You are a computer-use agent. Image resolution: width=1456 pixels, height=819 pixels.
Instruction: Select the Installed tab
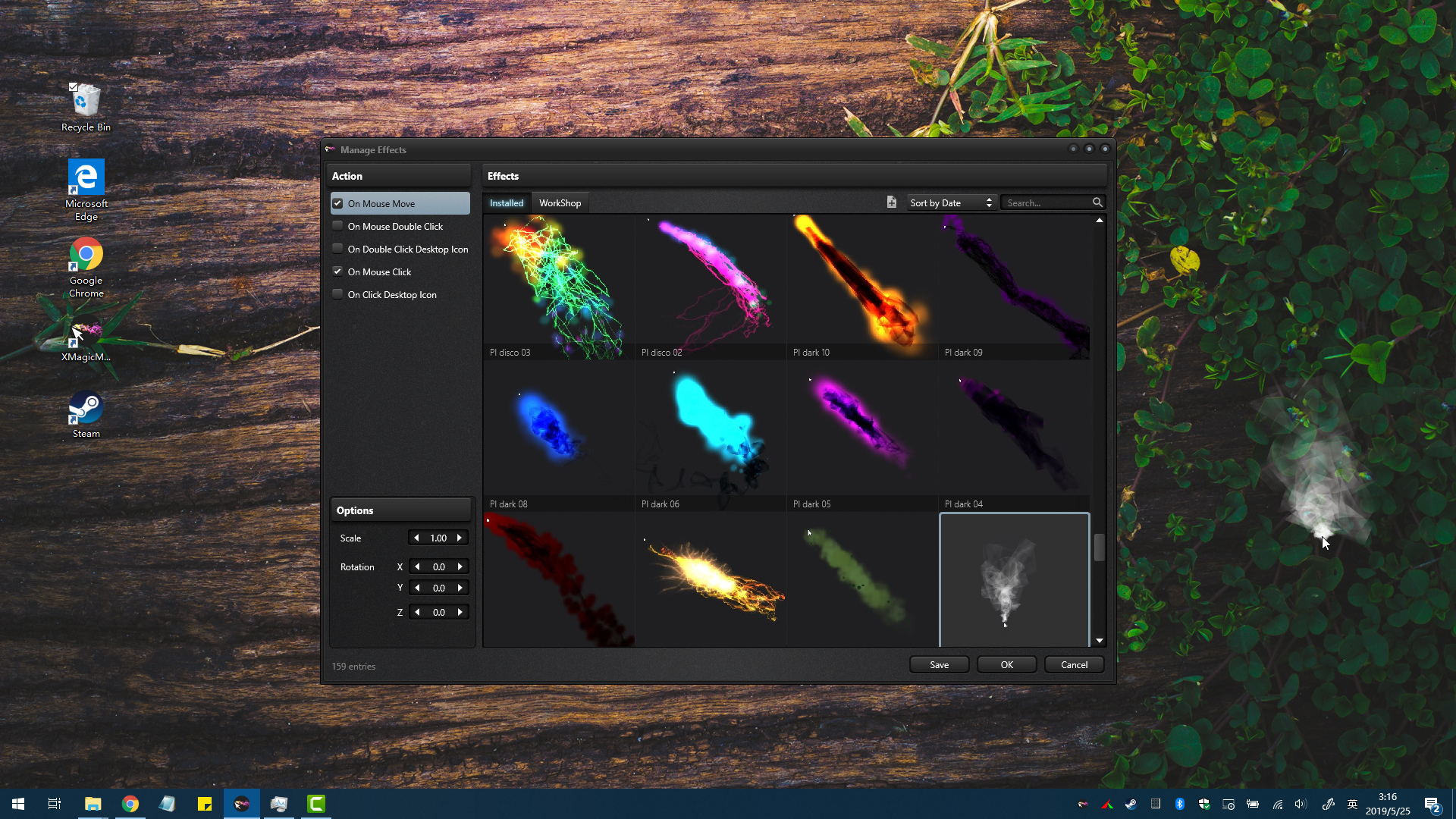click(x=506, y=202)
